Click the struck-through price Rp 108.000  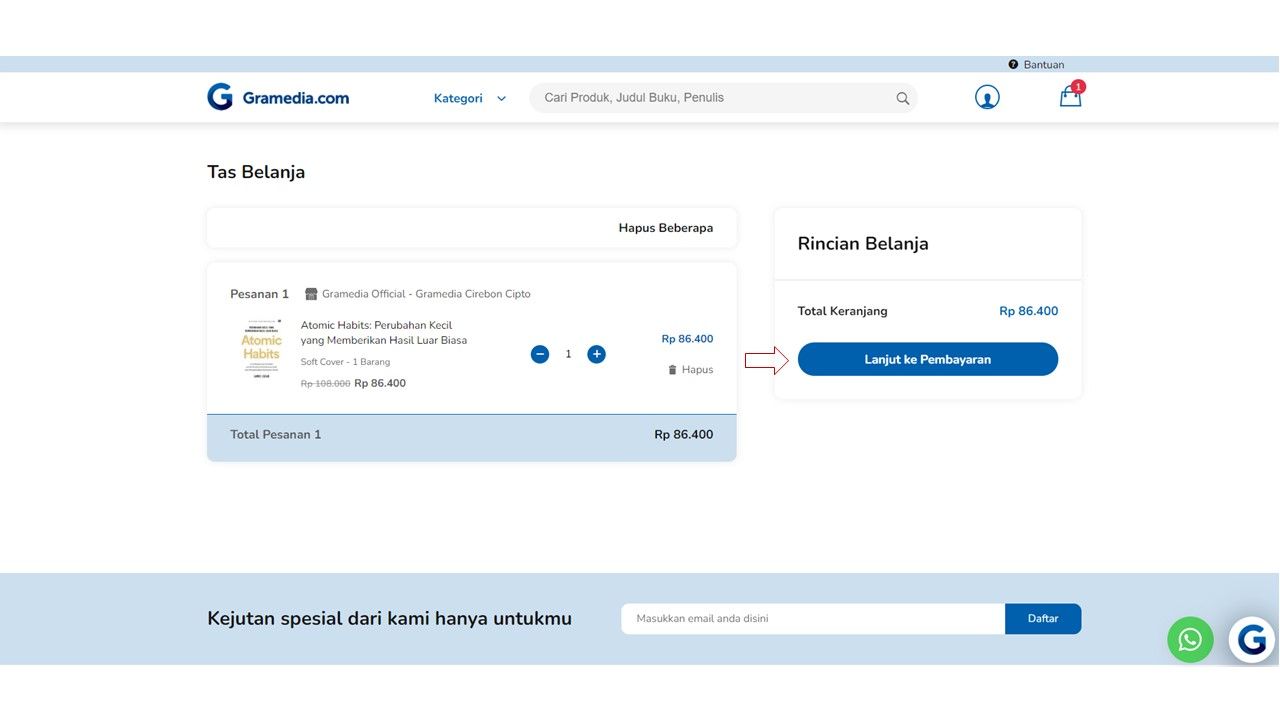pyautogui.click(x=326, y=384)
